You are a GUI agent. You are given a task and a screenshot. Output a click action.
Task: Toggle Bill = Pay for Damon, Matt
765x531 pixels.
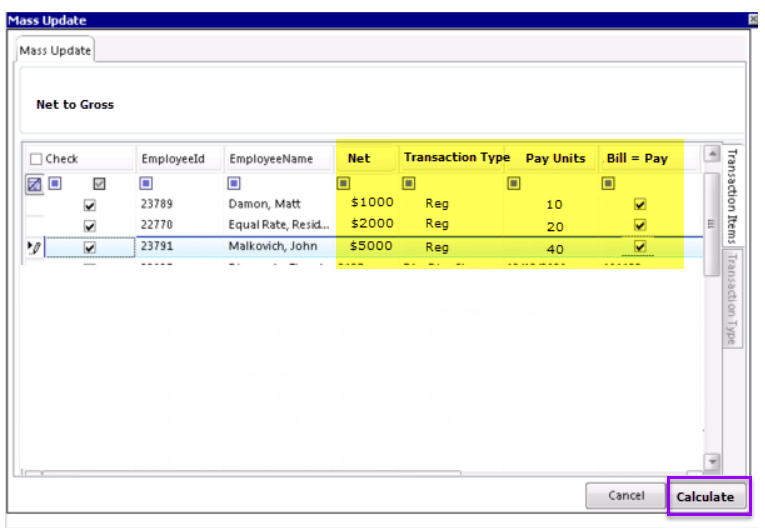pos(640,204)
